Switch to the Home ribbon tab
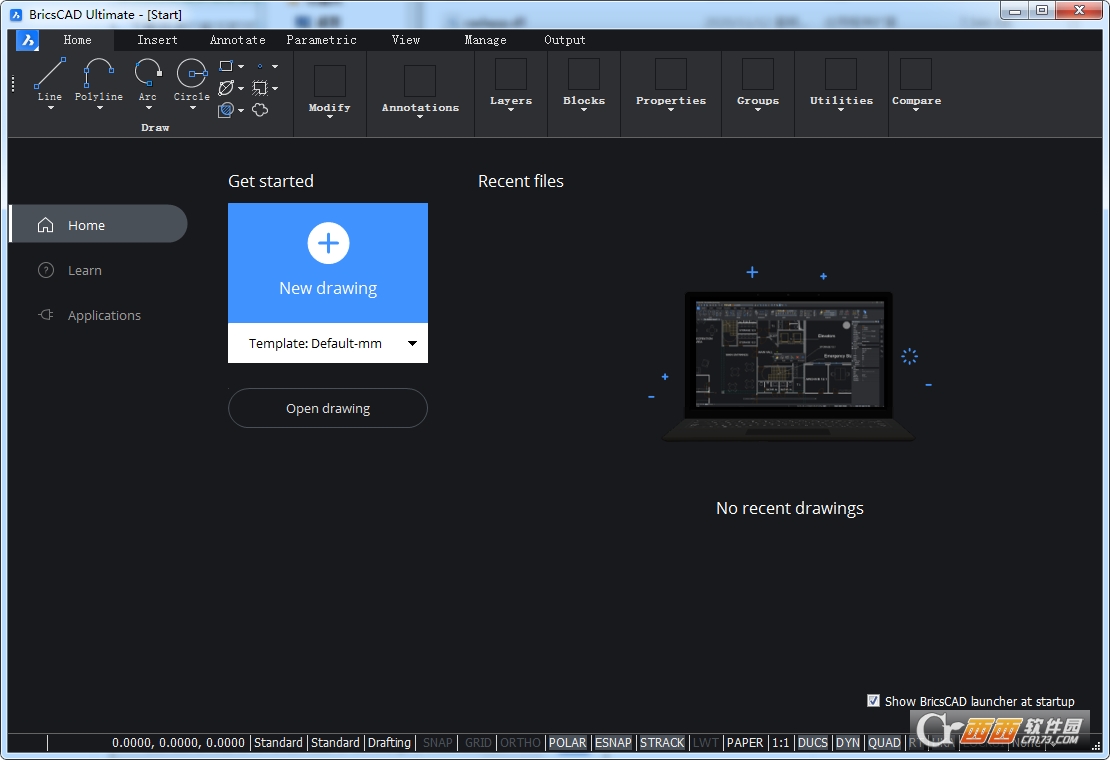The image size is (1110, 760). (x=77, y=40)
